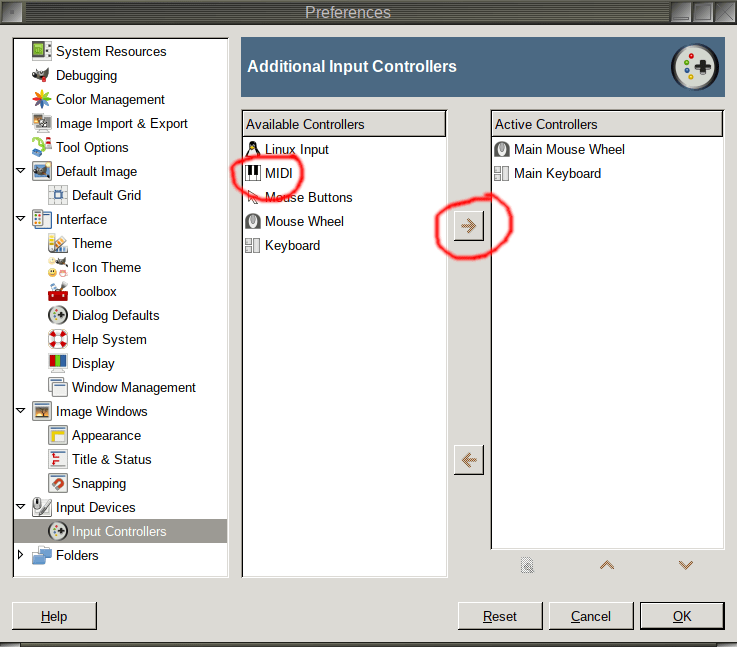The image size is (737, 647).
Task: Open the Snapping preferences page
Action: (x=121, y=483)
